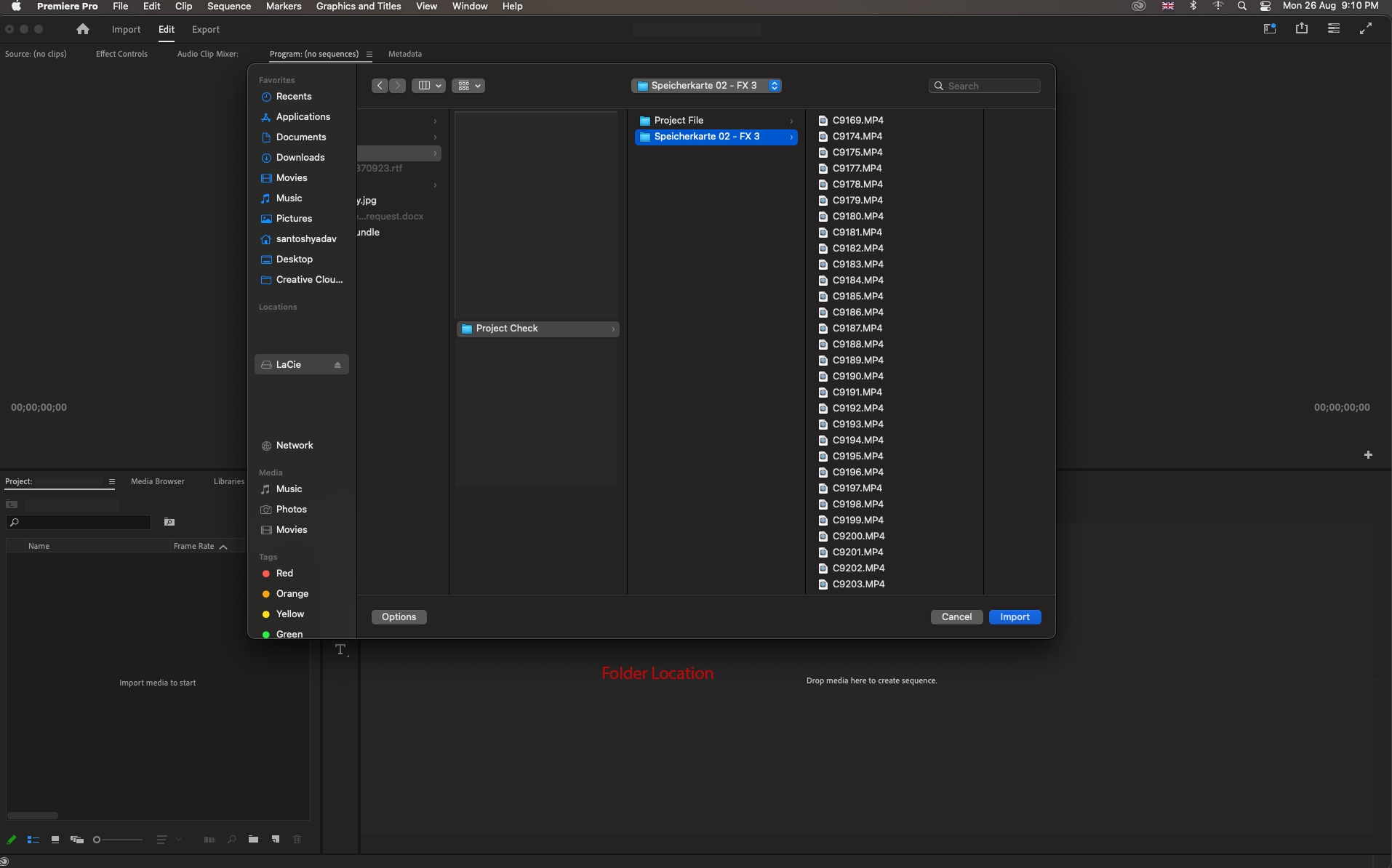Switch Project panel to Freeform view
The width and height of the screenshot is (1392, 868).
[77, 840]
